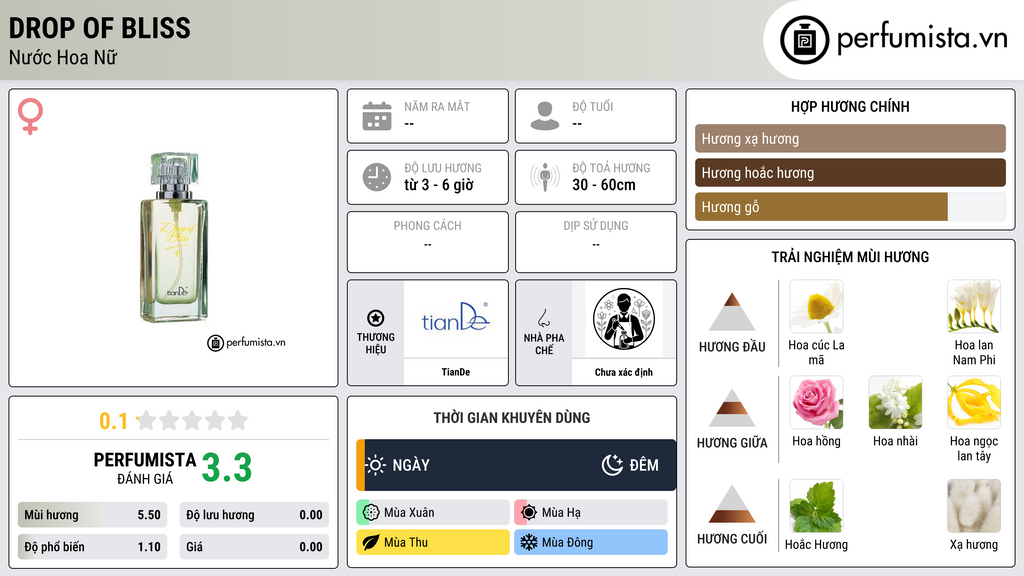
Task: Open the Hoa lan Nam Phi note image
Action: pos(974,306)
